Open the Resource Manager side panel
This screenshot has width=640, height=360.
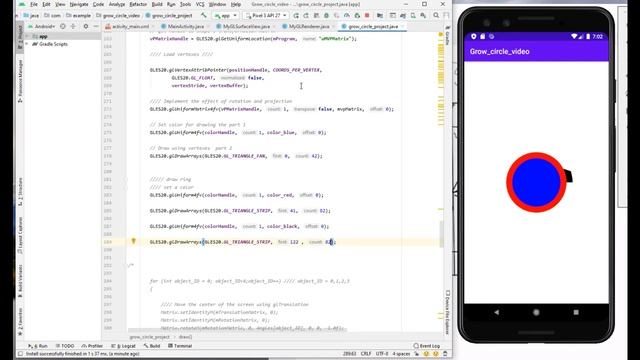tap(20, 81)
